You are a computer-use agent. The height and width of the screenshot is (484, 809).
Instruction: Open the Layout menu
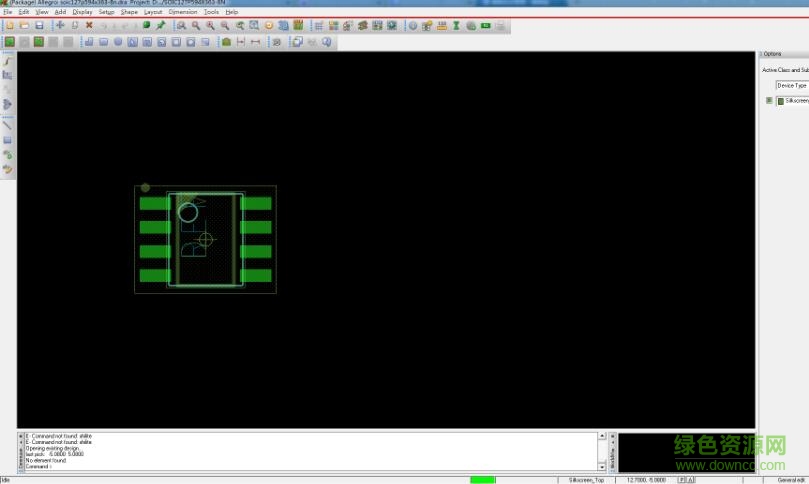(x=153, y=12)
